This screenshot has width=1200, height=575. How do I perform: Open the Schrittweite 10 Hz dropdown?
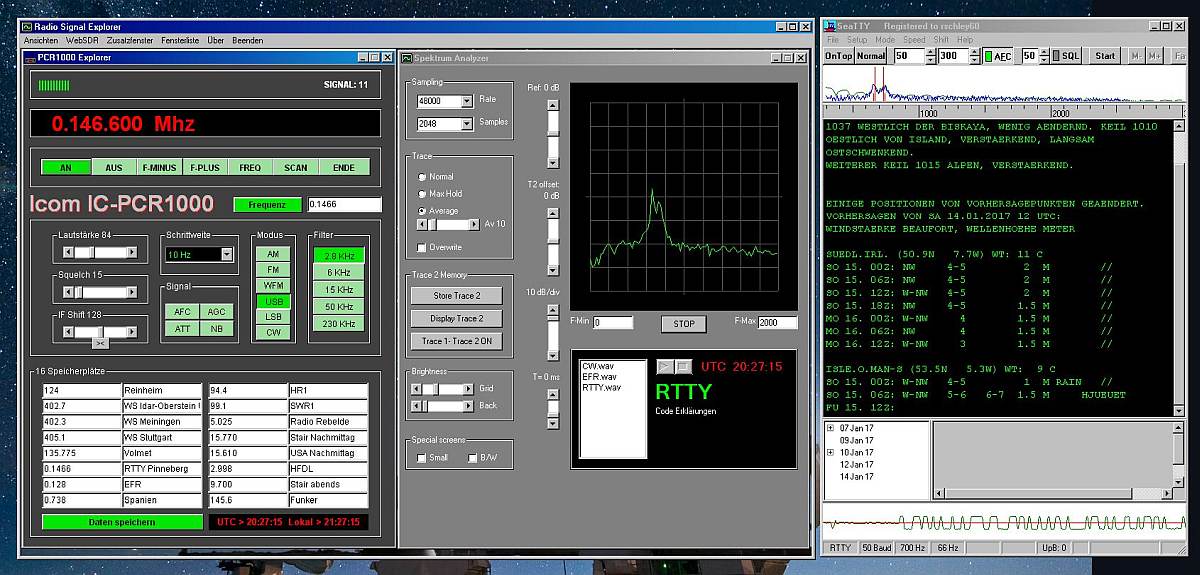[226, 255]
